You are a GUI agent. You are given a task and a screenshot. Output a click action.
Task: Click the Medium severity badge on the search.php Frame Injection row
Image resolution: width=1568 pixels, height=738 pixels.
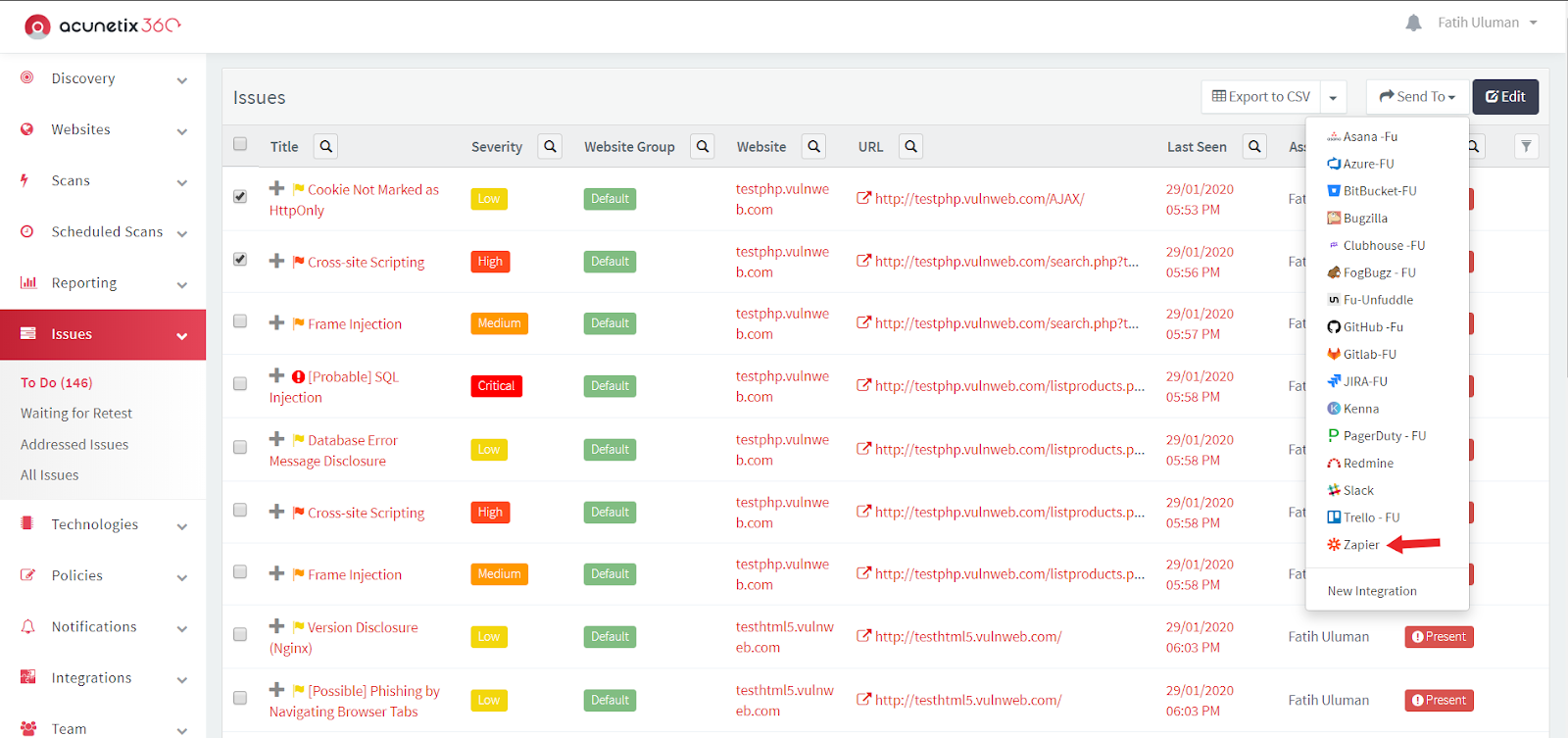499,323
